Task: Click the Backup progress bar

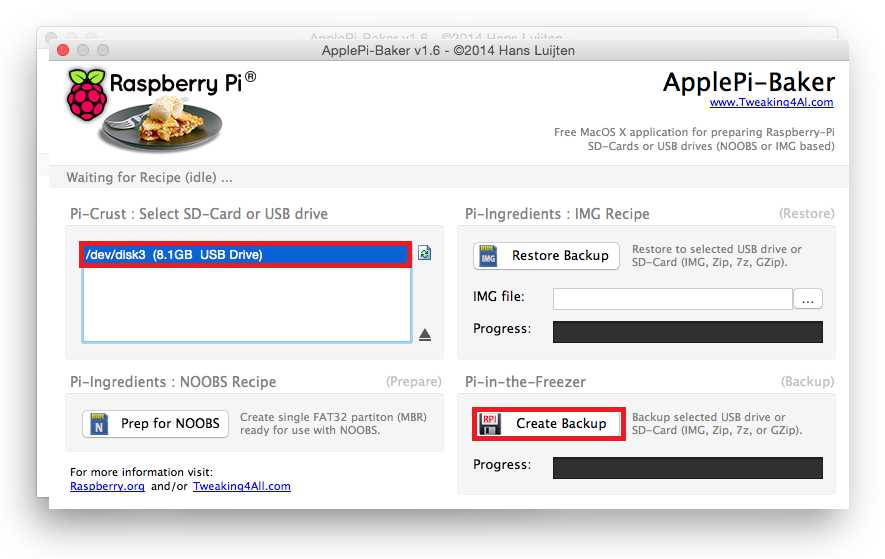Action: 688,467
